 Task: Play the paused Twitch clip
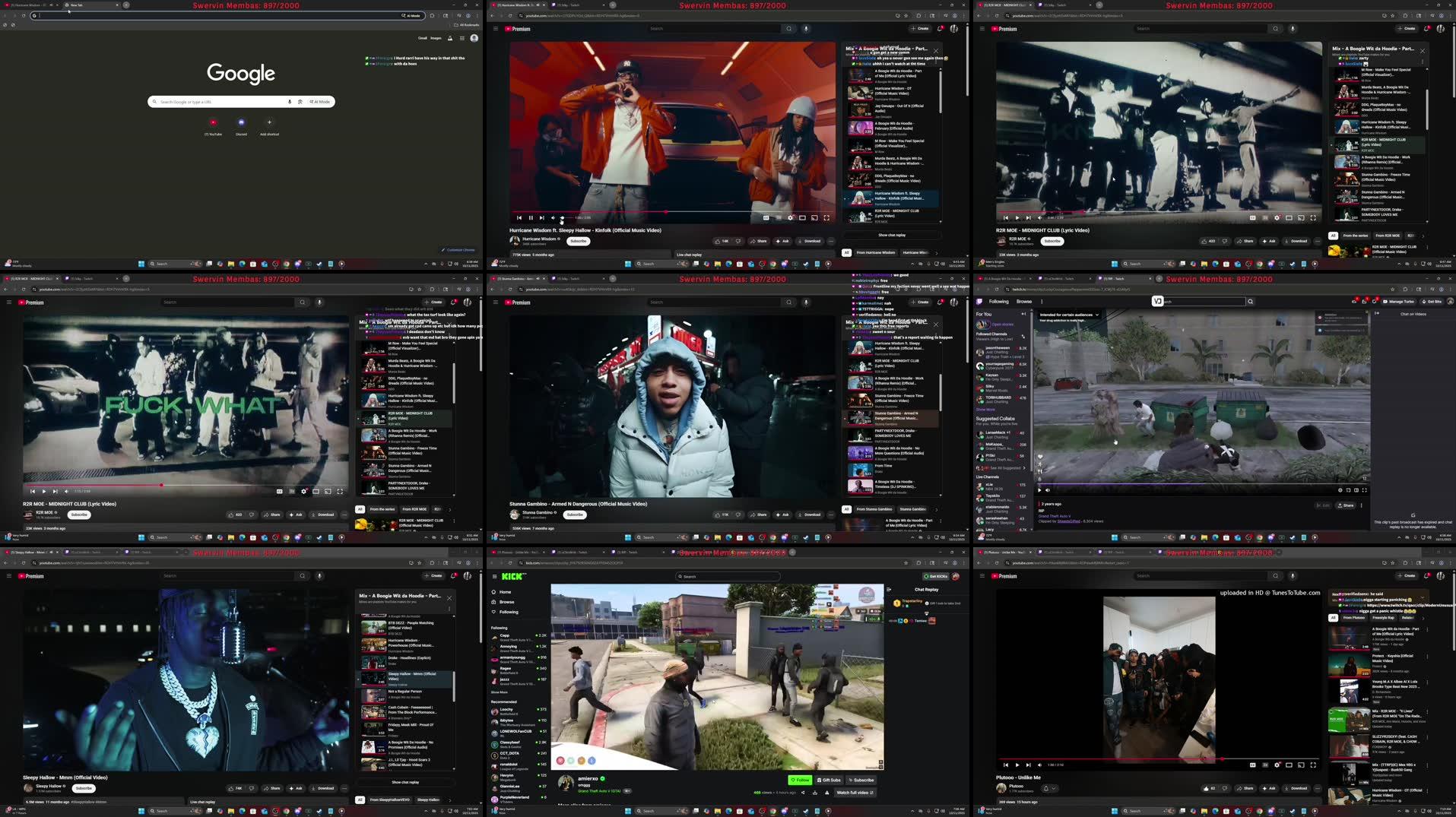tap(1039, 490)
